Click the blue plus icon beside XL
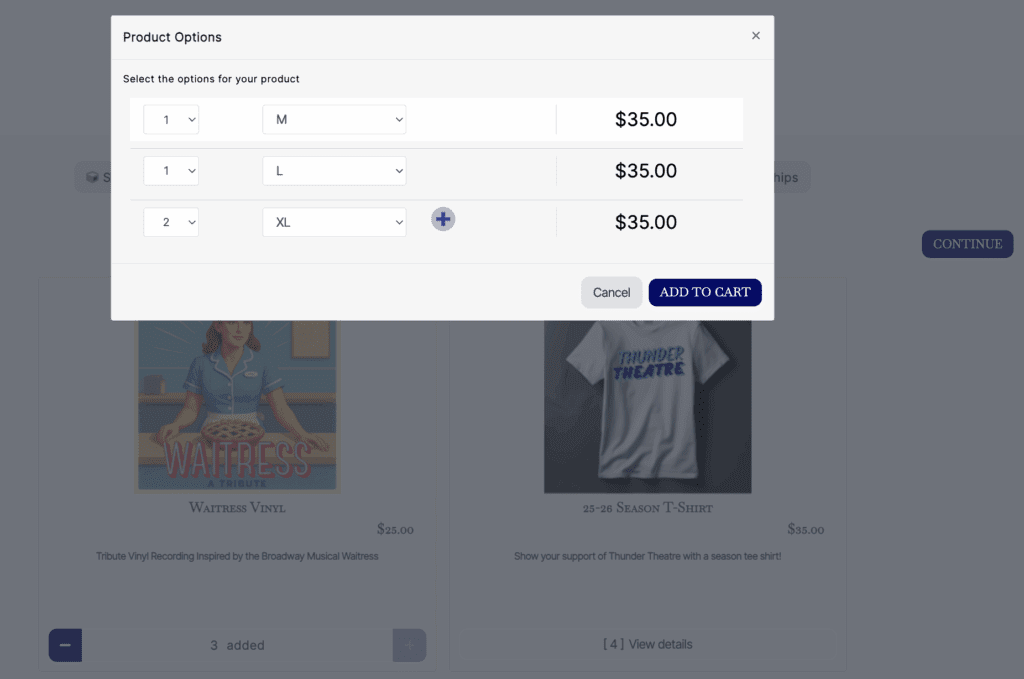This screenshot has height=679, width=1024. click(x=443, y=220)
